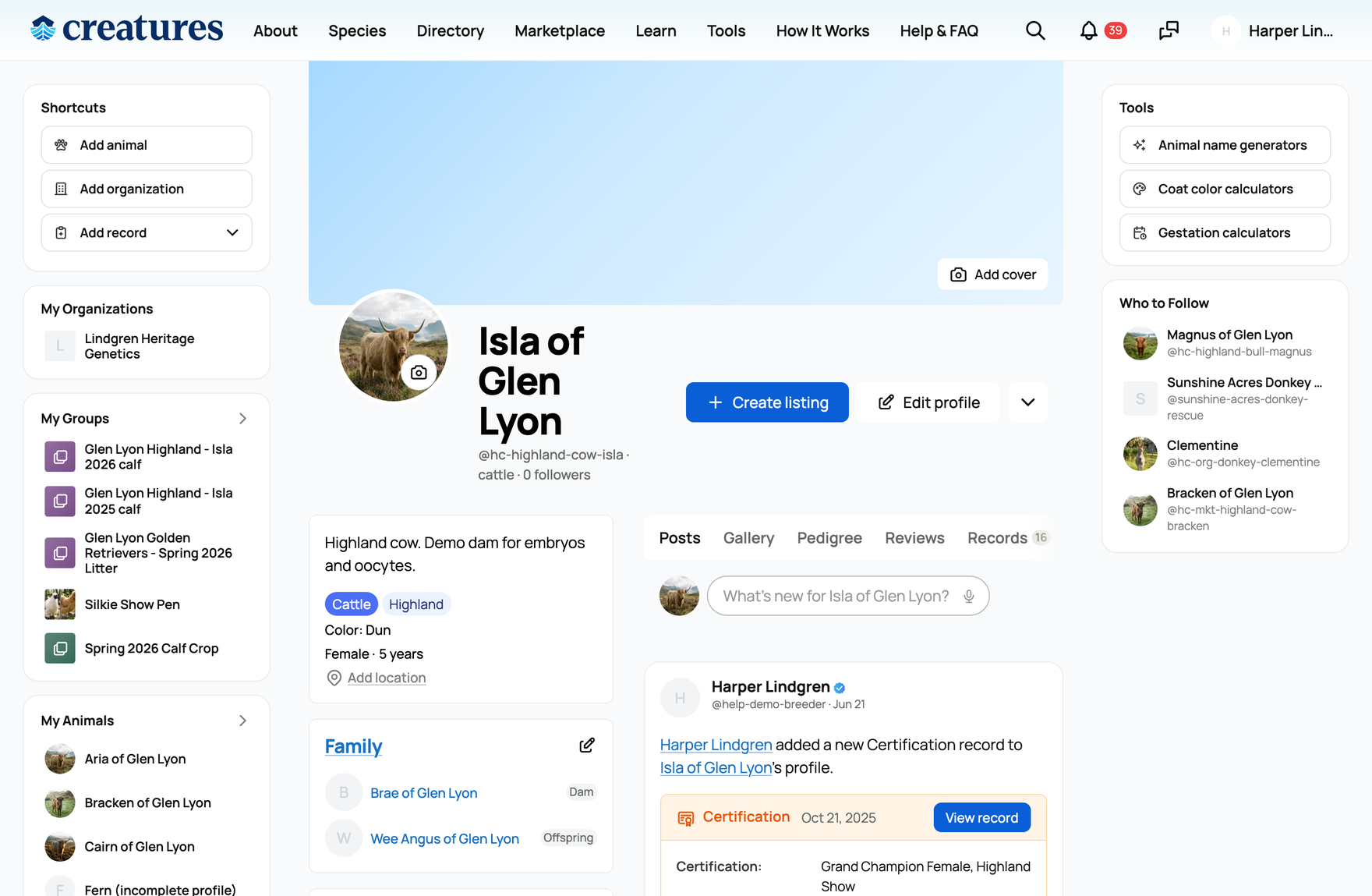Open How It Works page
This screenshot has height=896, width=1372.
822,30
